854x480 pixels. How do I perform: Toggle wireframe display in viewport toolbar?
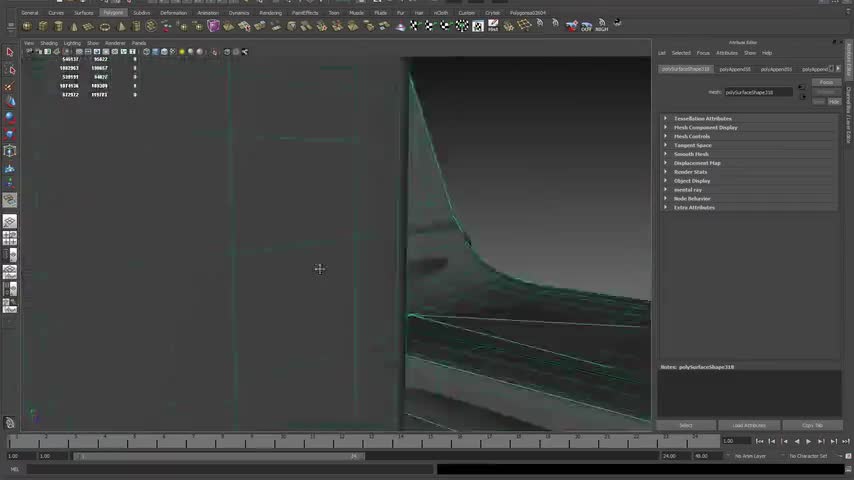[146, 52]
